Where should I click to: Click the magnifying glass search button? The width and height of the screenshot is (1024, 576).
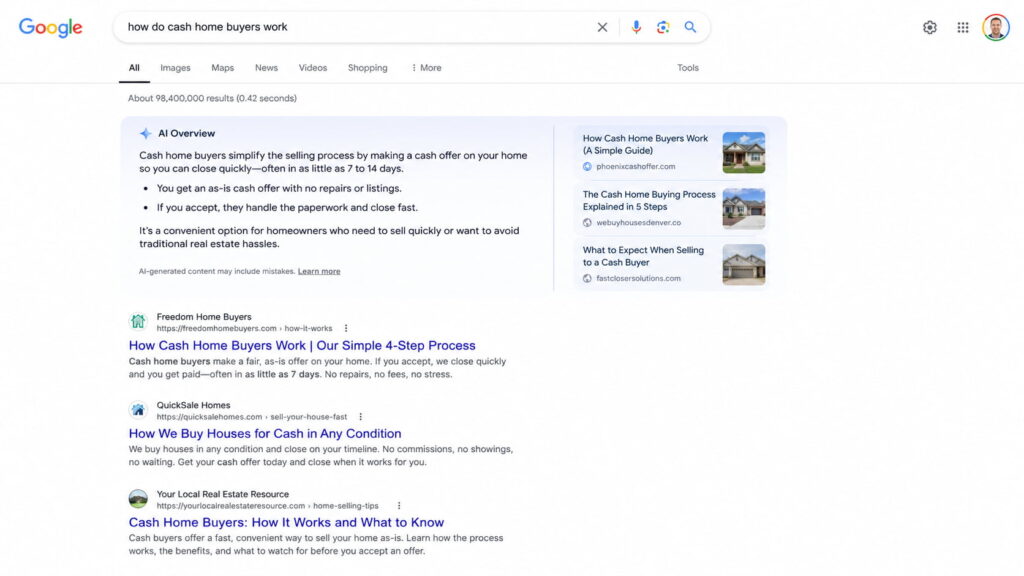[x=690, y=27]
